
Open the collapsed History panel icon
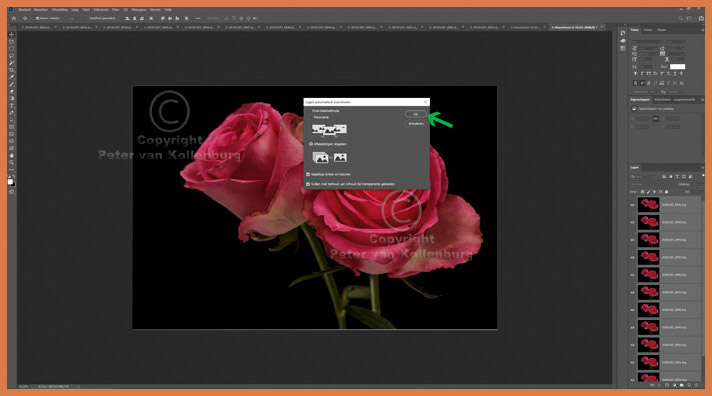[623, 33]
